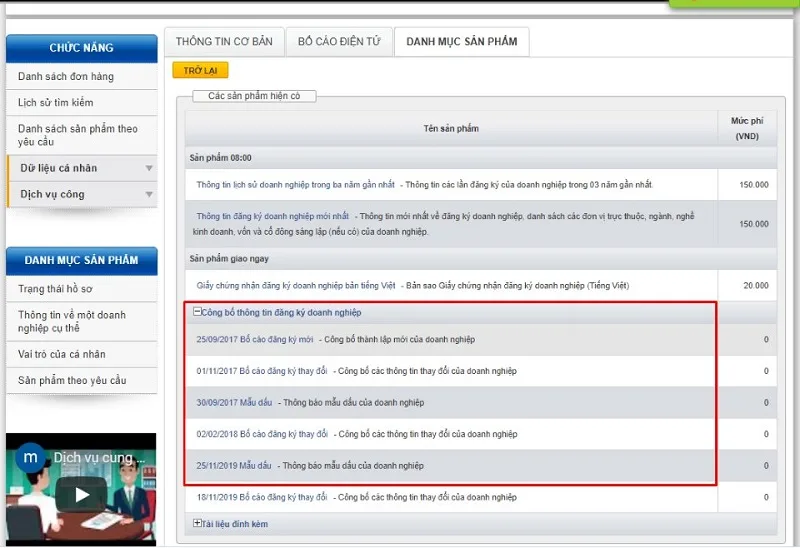Open Thông tin đăng ký doanh nghiệp mới nhất

(x=273, y=216)
